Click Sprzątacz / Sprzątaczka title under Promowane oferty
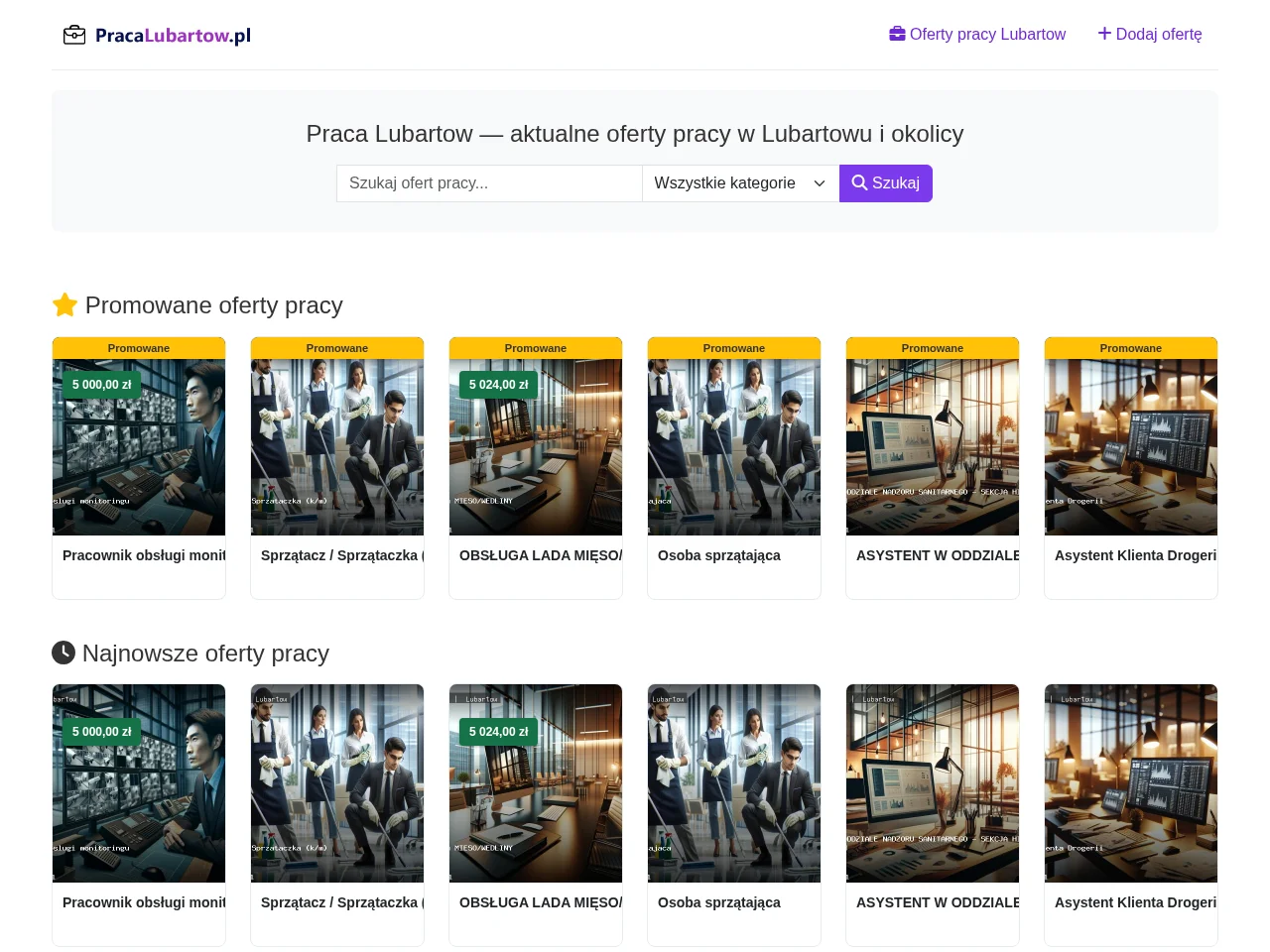The height and width of the screenshot is (952, 1270). pos(342,555)
